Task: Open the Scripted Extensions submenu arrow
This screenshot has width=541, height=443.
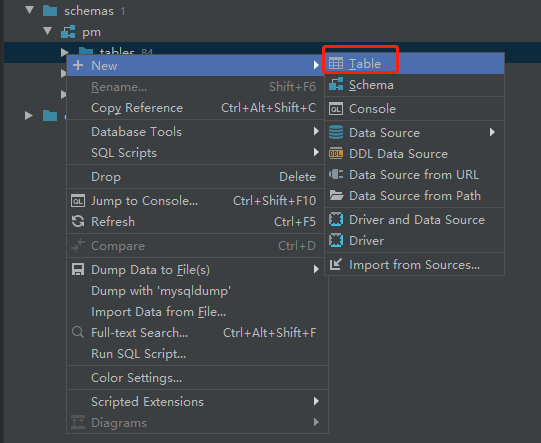Action: click(316, 401)
